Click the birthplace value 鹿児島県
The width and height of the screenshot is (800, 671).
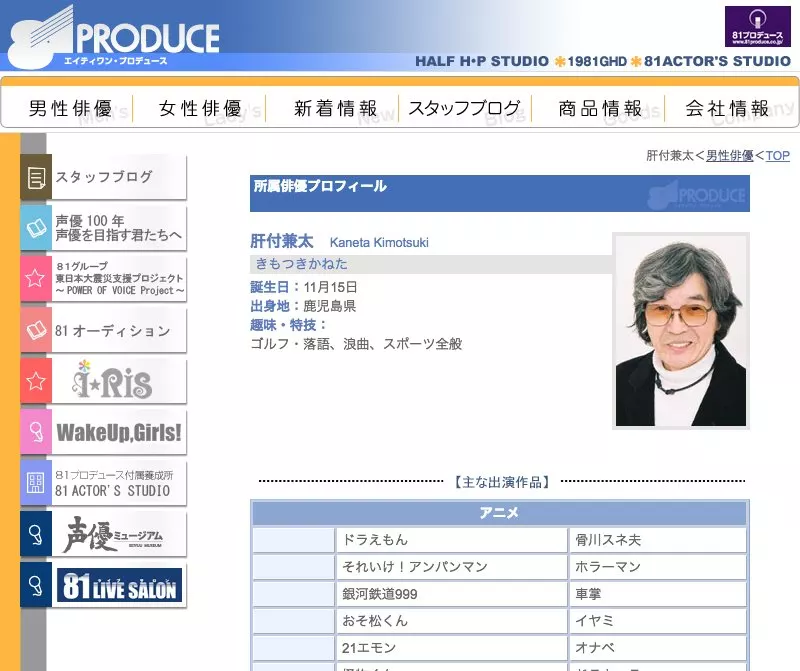click(x=330, y=306)
